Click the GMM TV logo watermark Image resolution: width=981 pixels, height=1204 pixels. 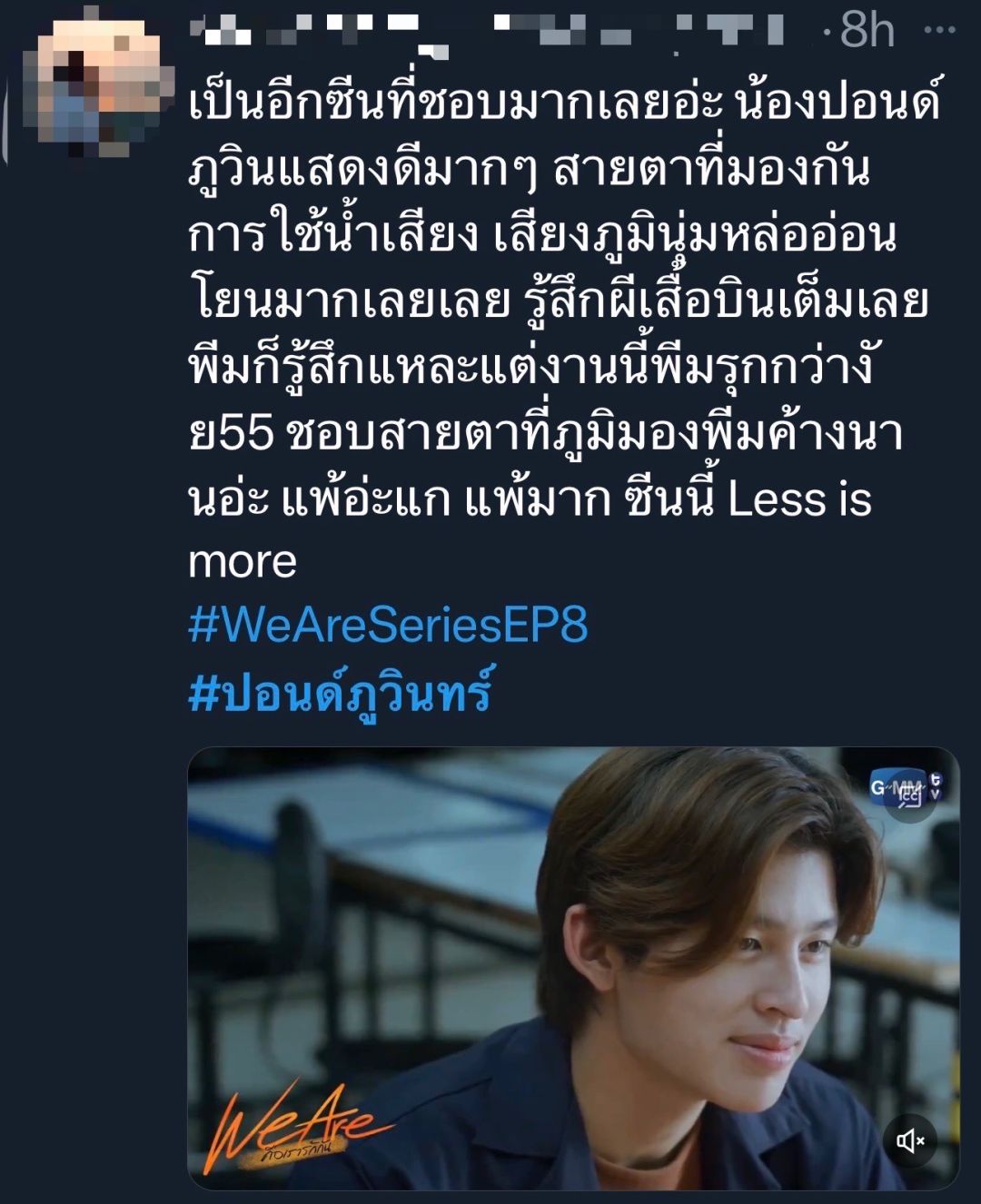point(906,786)
